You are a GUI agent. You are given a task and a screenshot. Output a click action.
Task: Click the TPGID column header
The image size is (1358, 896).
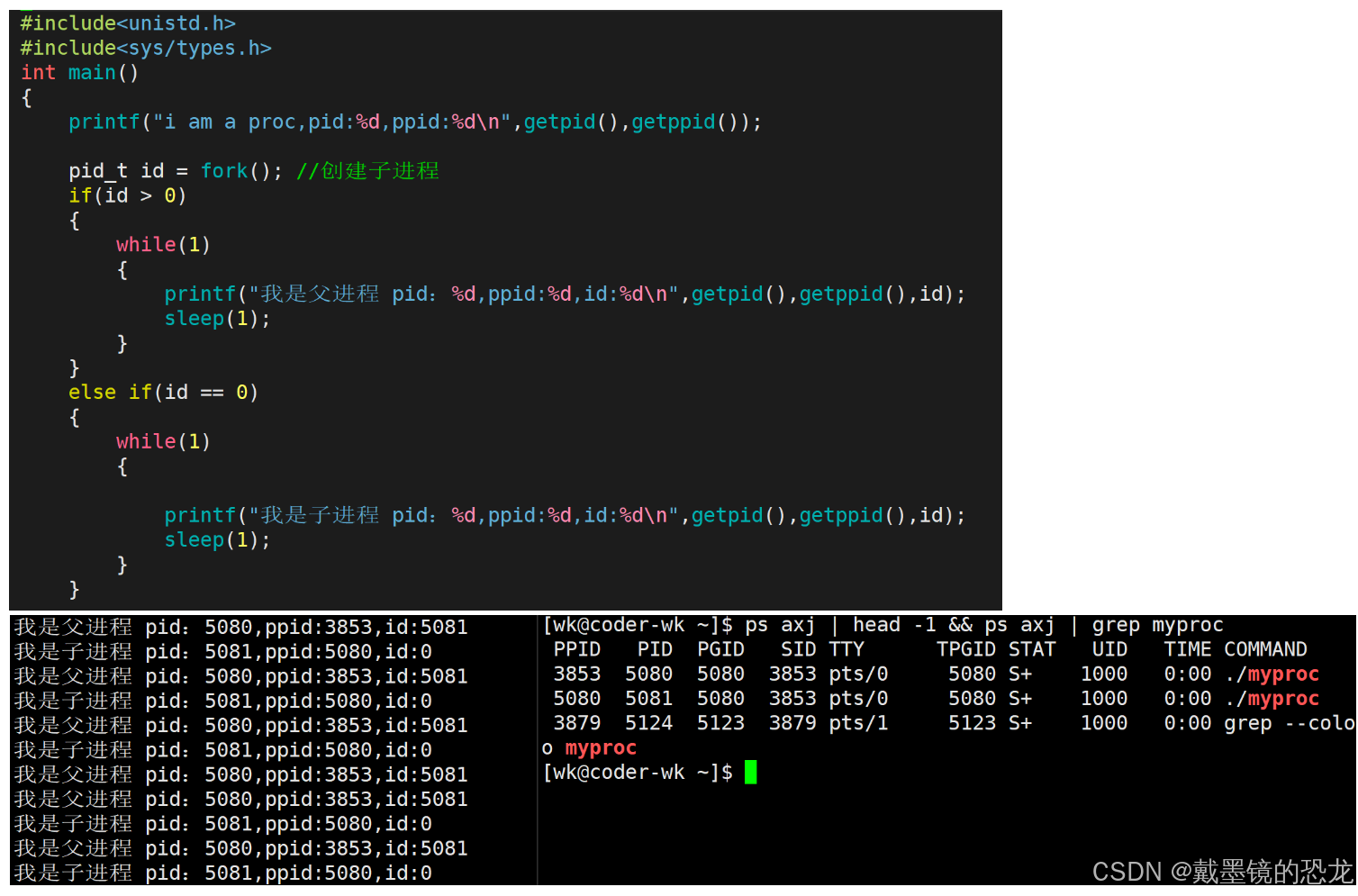tap(966, 650)
